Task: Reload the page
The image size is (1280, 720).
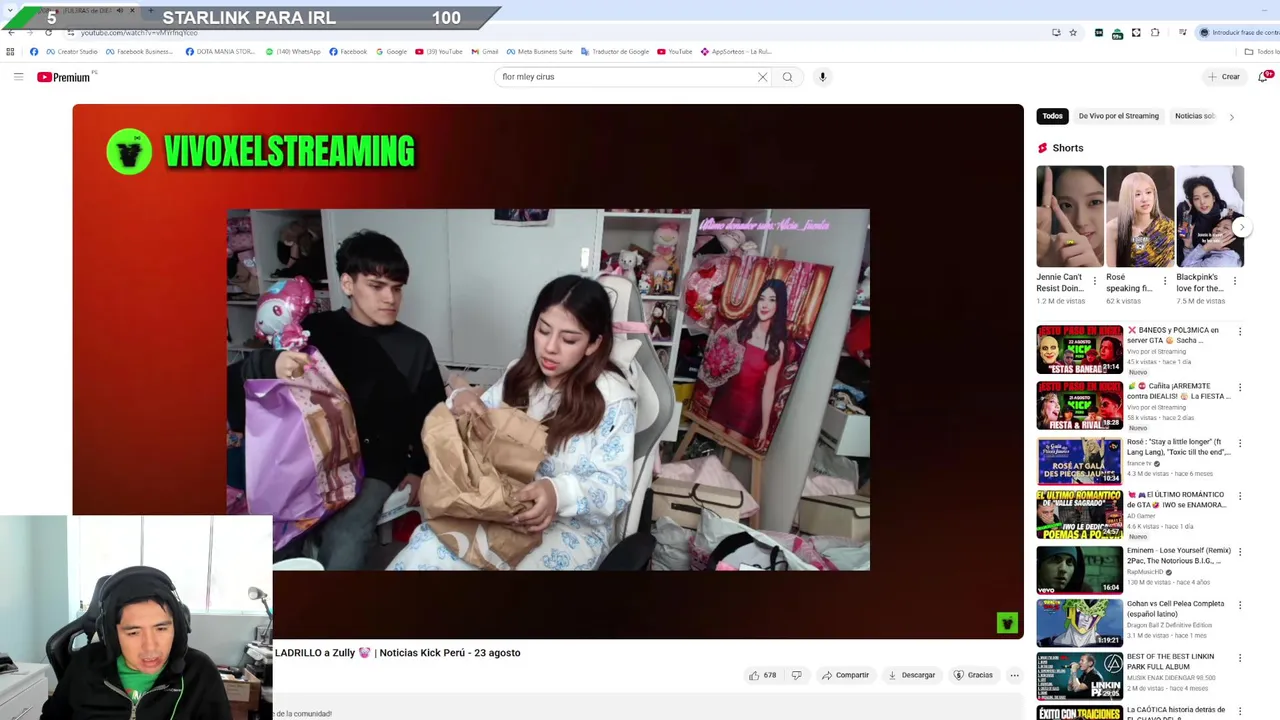Action: 48,32
